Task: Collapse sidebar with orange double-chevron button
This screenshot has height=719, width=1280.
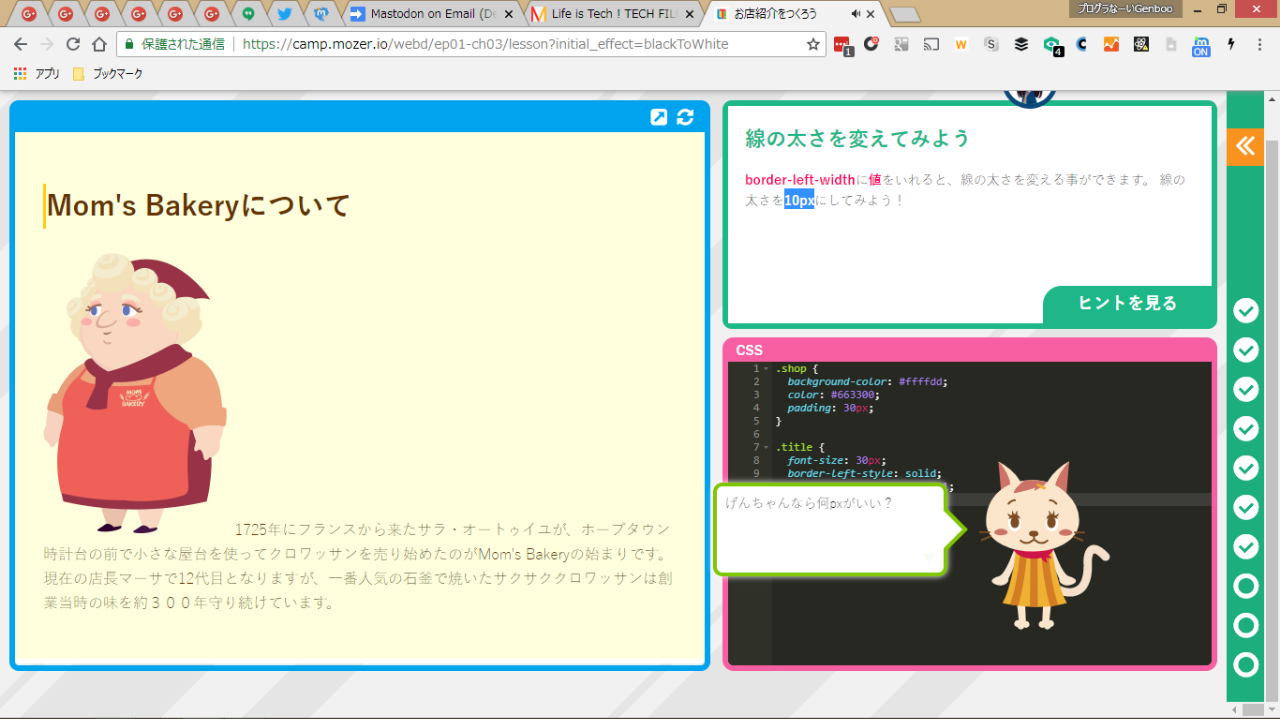Action: 1244,147
